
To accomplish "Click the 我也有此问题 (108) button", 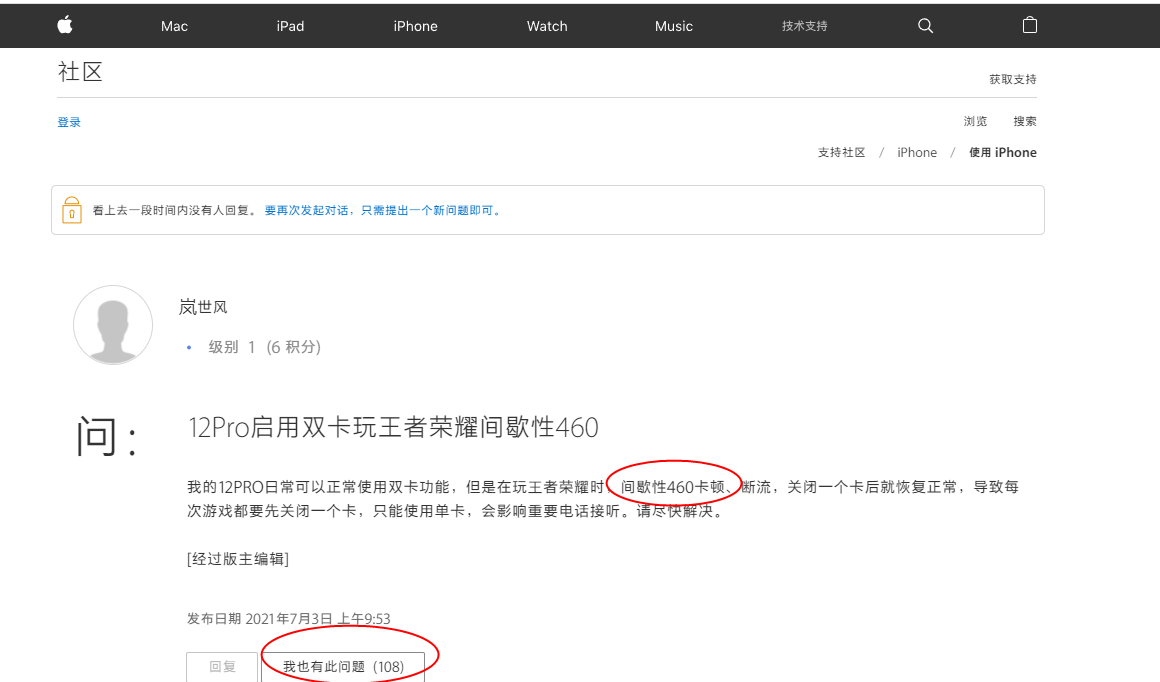I will point(343,666).
